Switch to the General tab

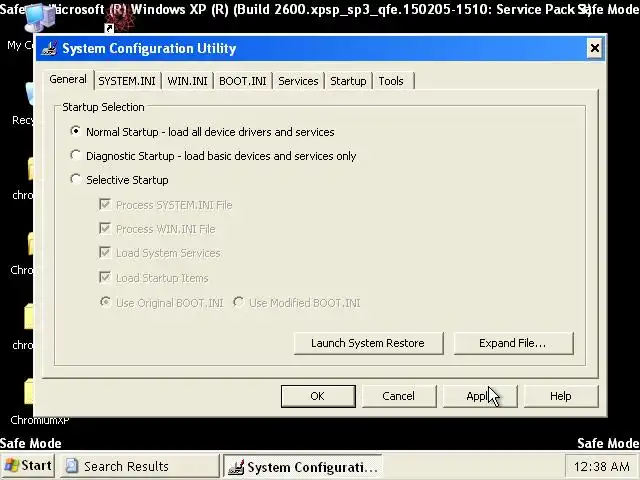click(x=68, y=79)
